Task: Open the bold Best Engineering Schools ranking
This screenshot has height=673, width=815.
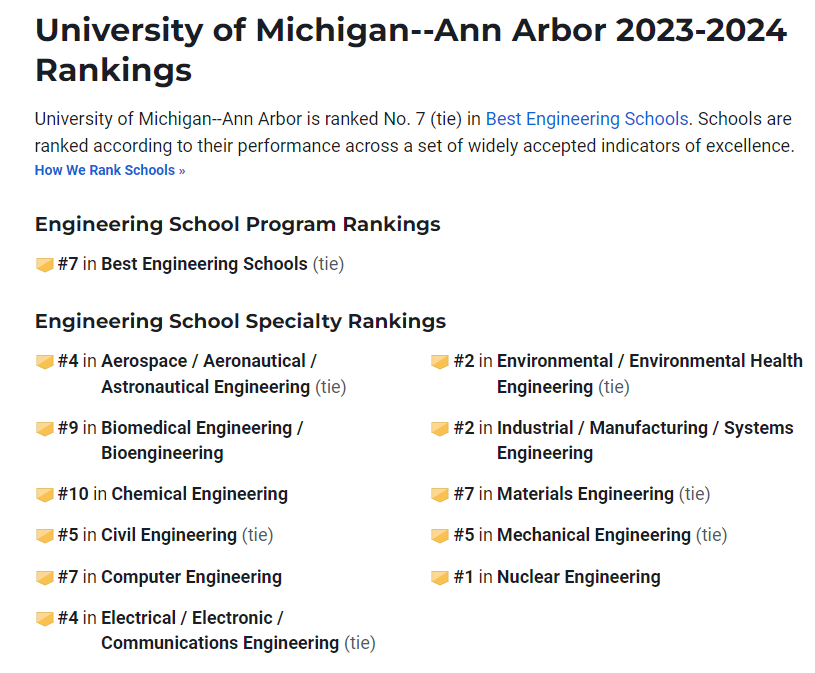Action: point(204,264)
